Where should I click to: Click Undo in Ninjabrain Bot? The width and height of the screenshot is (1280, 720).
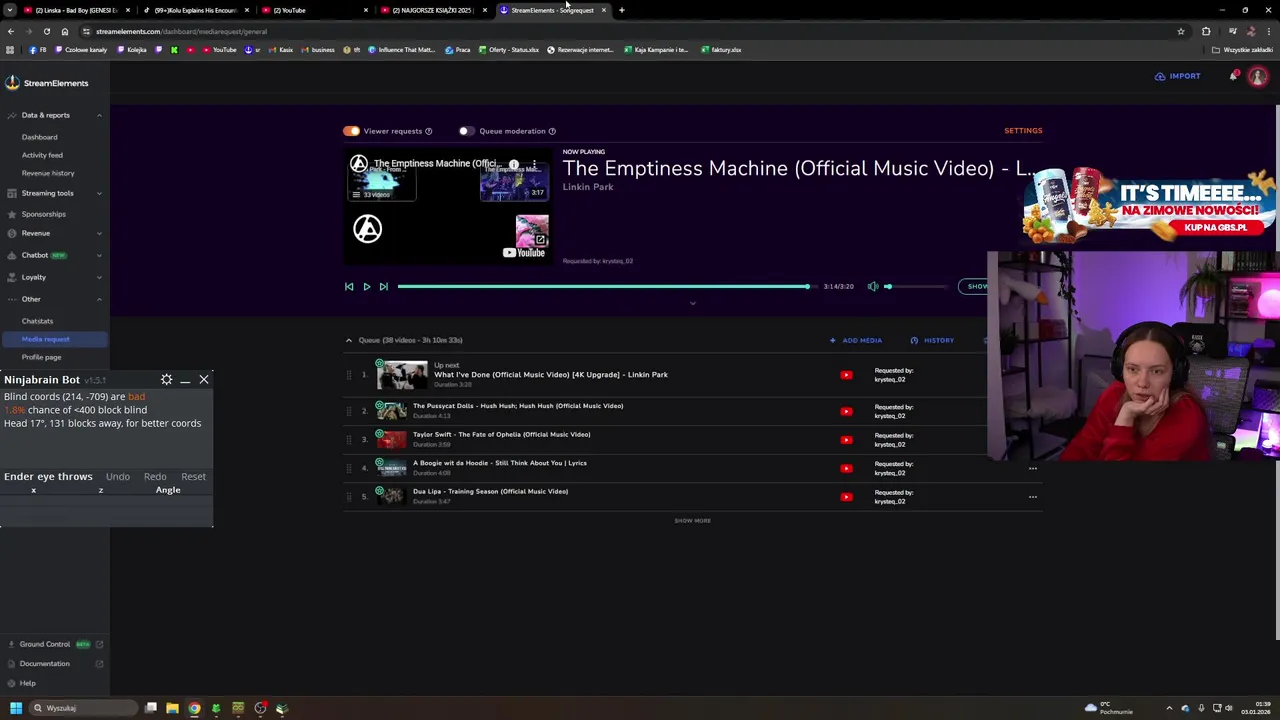tap(118, 477)
